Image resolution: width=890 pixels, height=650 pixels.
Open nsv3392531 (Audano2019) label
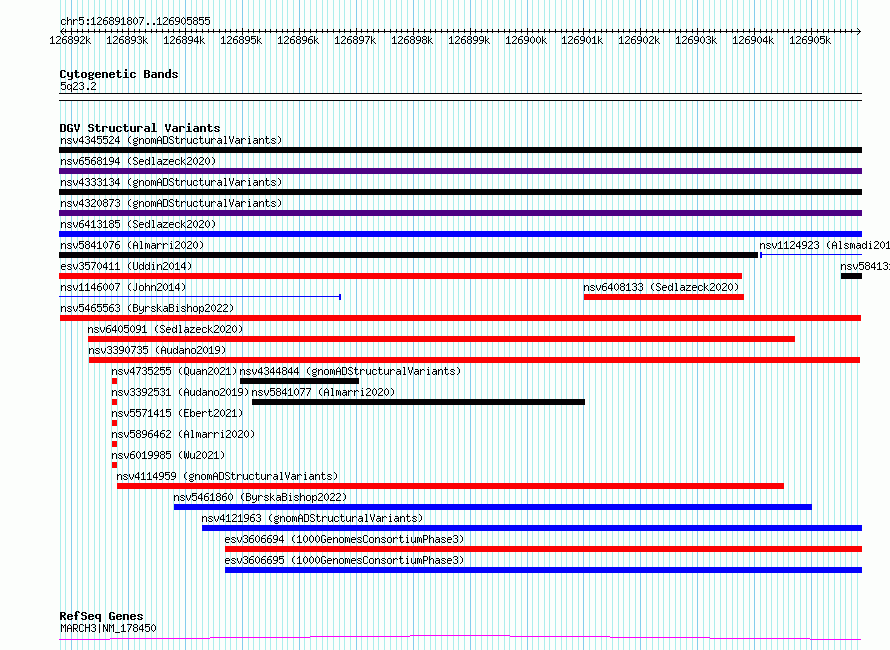click(x=180, y=392)
